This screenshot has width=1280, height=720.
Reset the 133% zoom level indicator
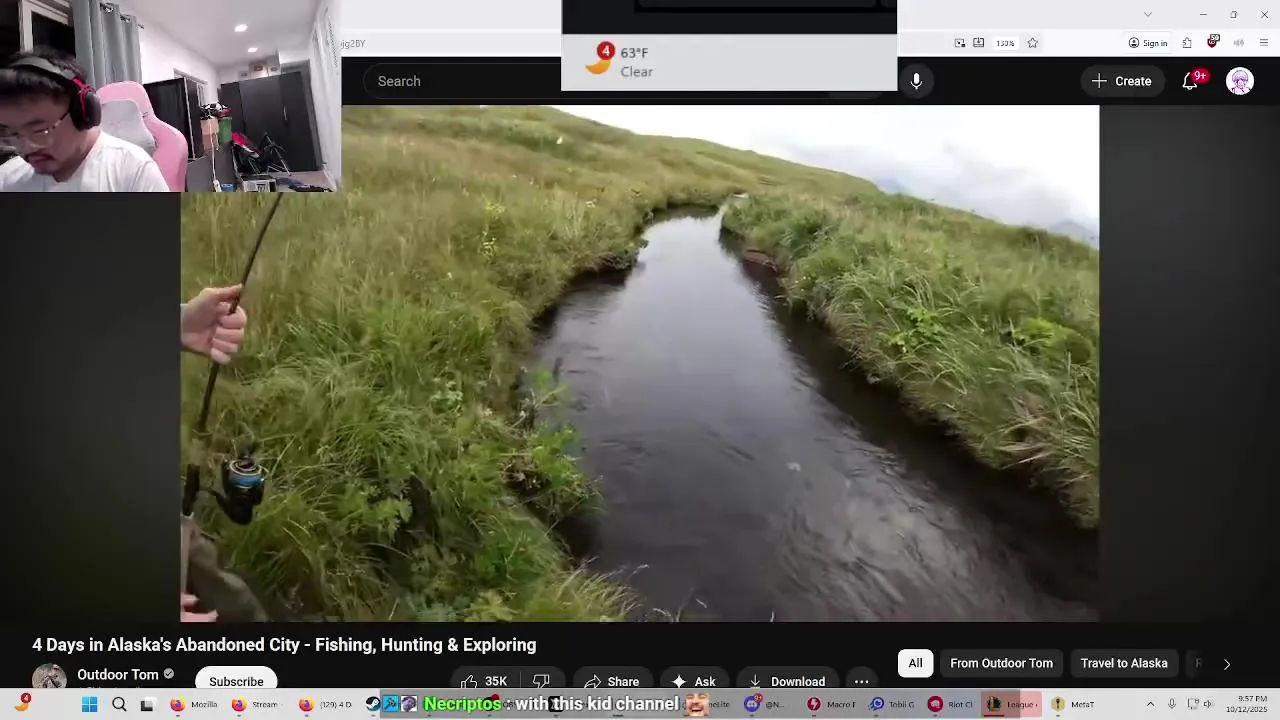(x=1005, y=43)
